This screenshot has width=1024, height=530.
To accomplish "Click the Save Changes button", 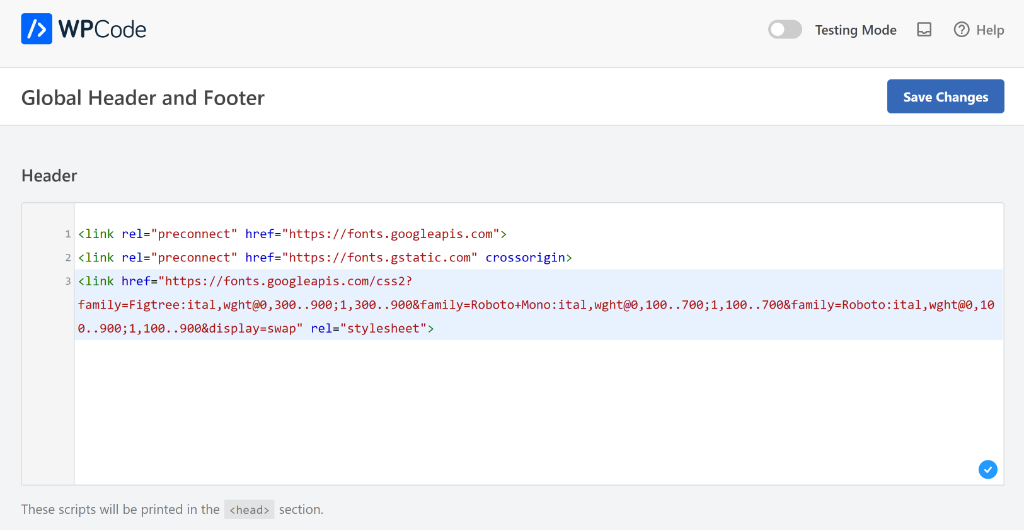I will (x=945, y=97).
